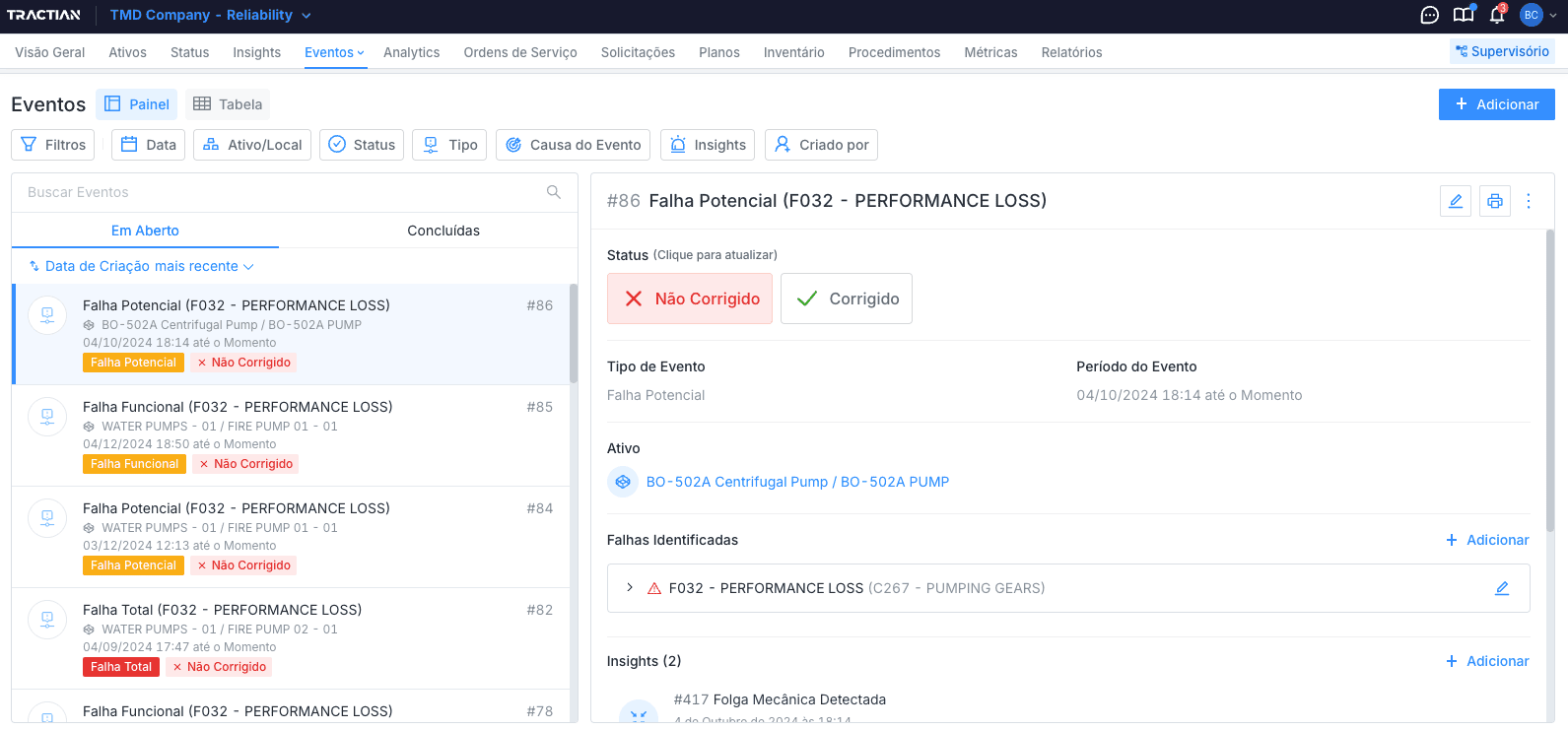Open the chat messages icon in top bar

pyautogui.click(x=1430, y=15)
